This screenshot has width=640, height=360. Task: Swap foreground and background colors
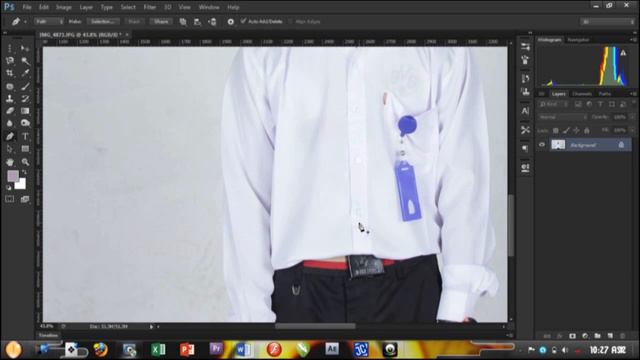24,172
